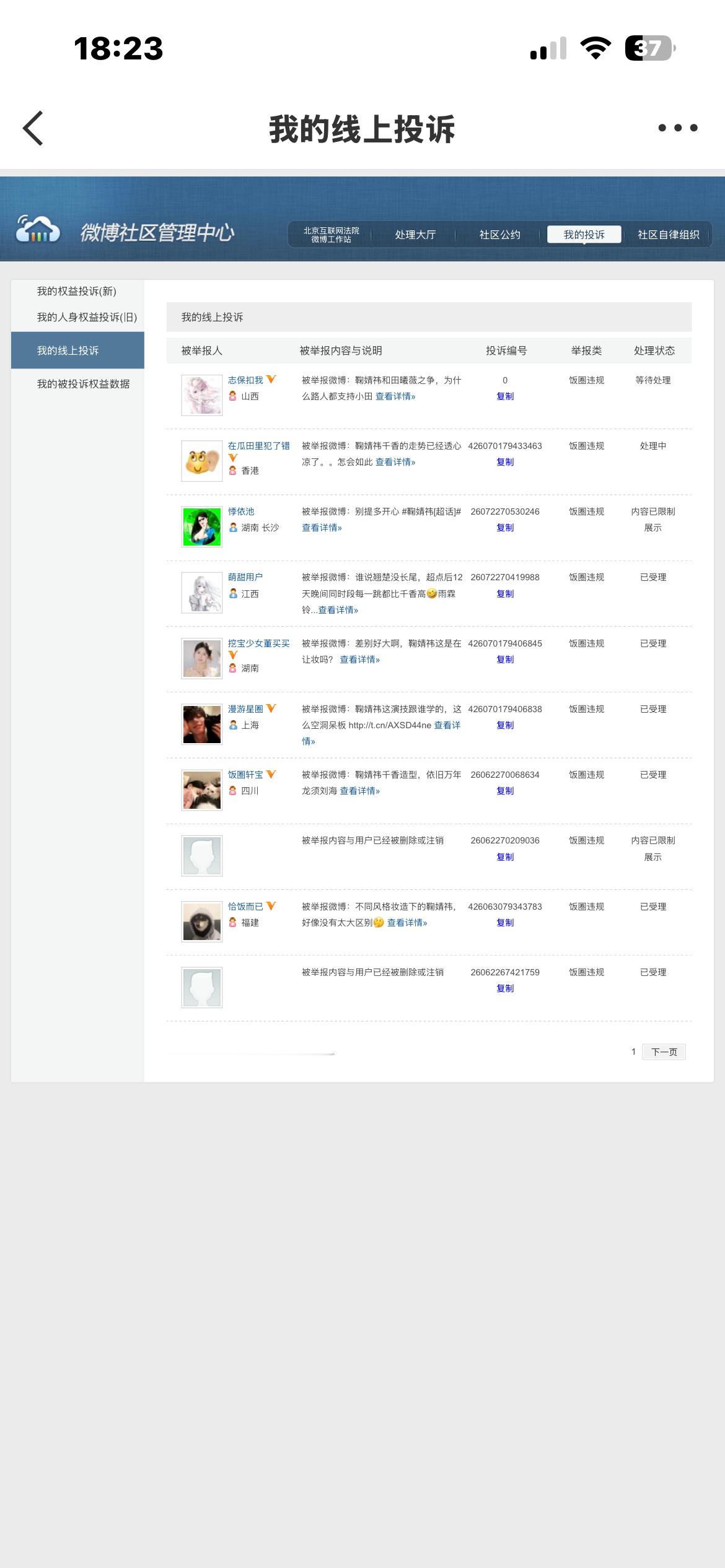Tap the back arrow icon

tap(33, 128)
